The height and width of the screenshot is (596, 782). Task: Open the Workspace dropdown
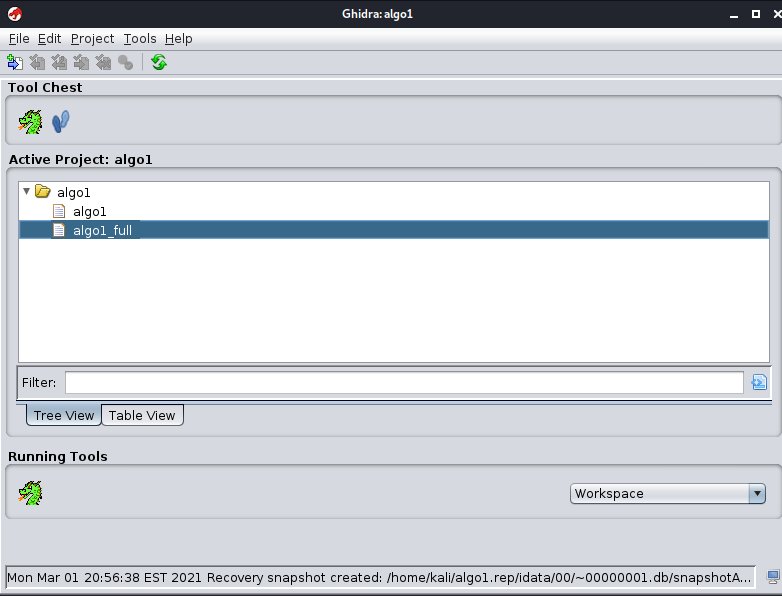[668, 493]
